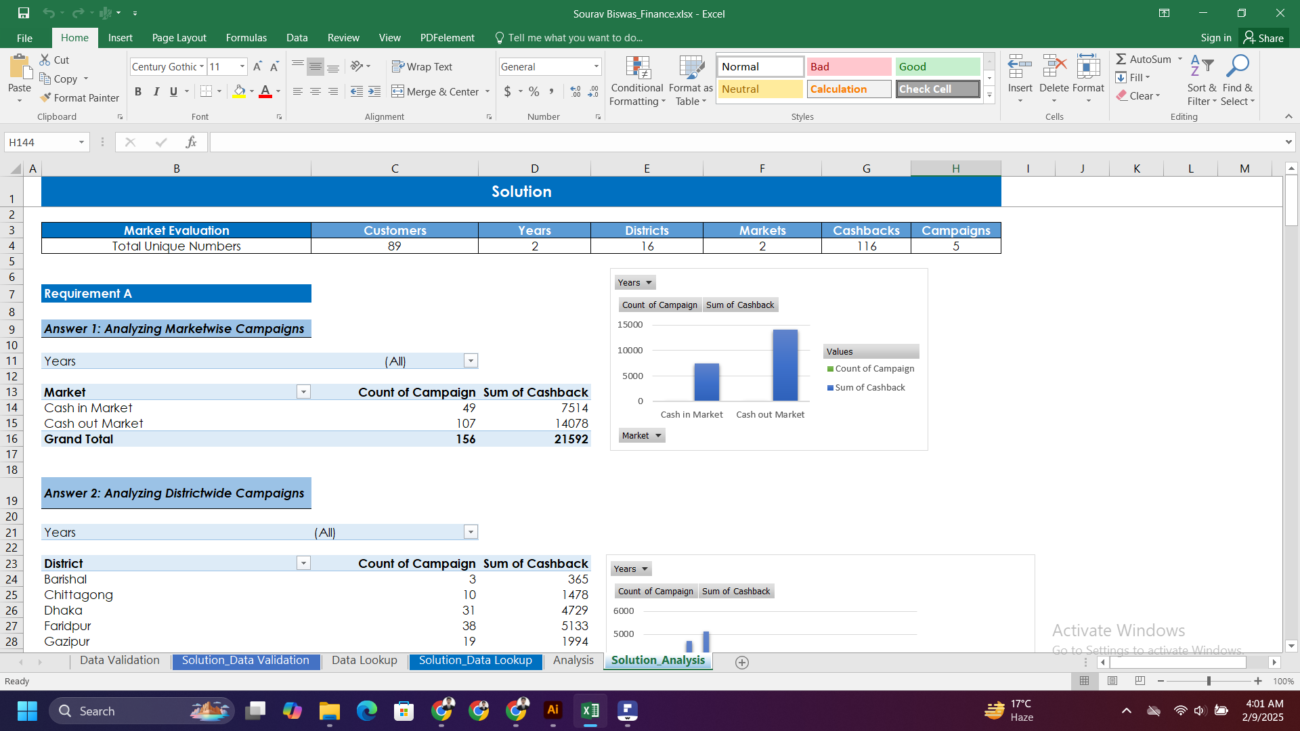Image resolution: width=1300 pixels, height=731 pixels.
Task: Click the Increase Font Size icon
Action: coord(257,67)
